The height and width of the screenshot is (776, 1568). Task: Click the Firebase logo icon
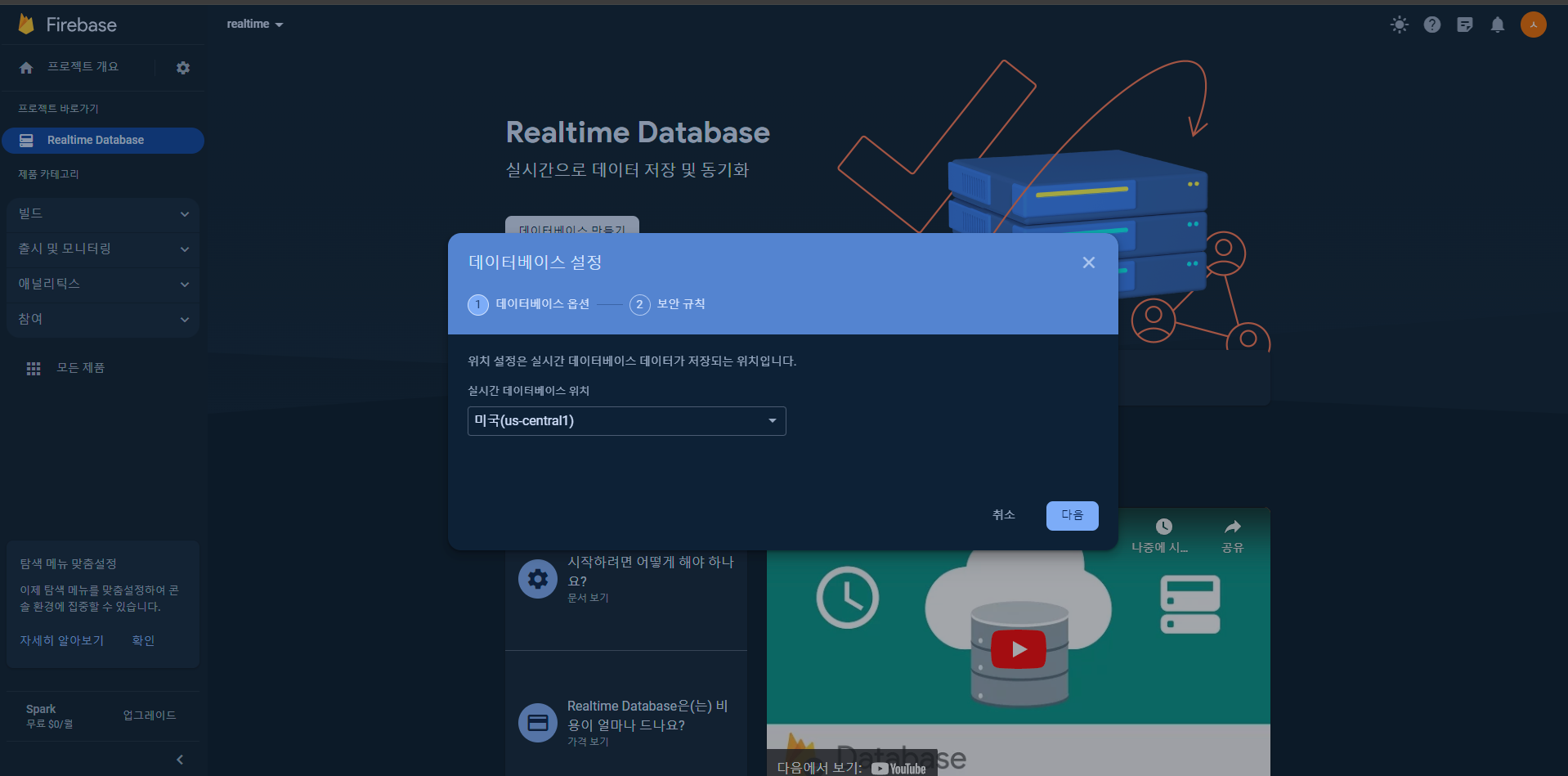26,25
